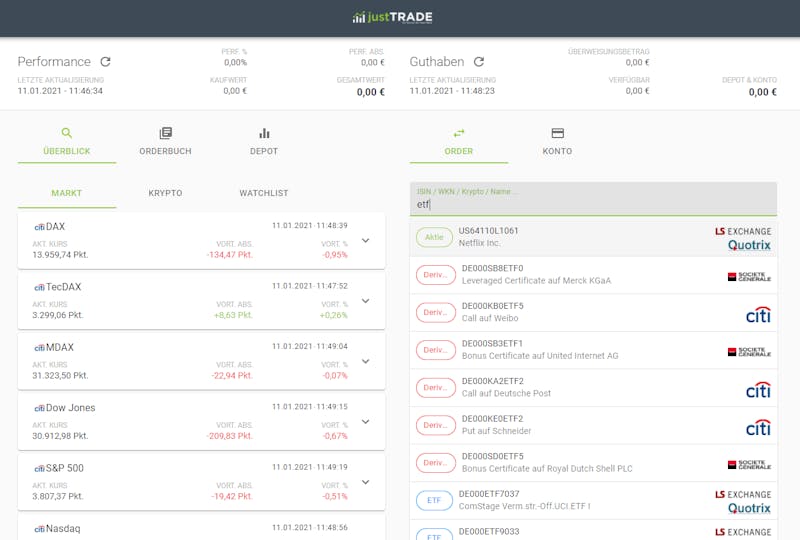Image resolution: width=800 pixels, height=540 pixels.
Task: Select the Markt subtab
Action: [67, 193]
